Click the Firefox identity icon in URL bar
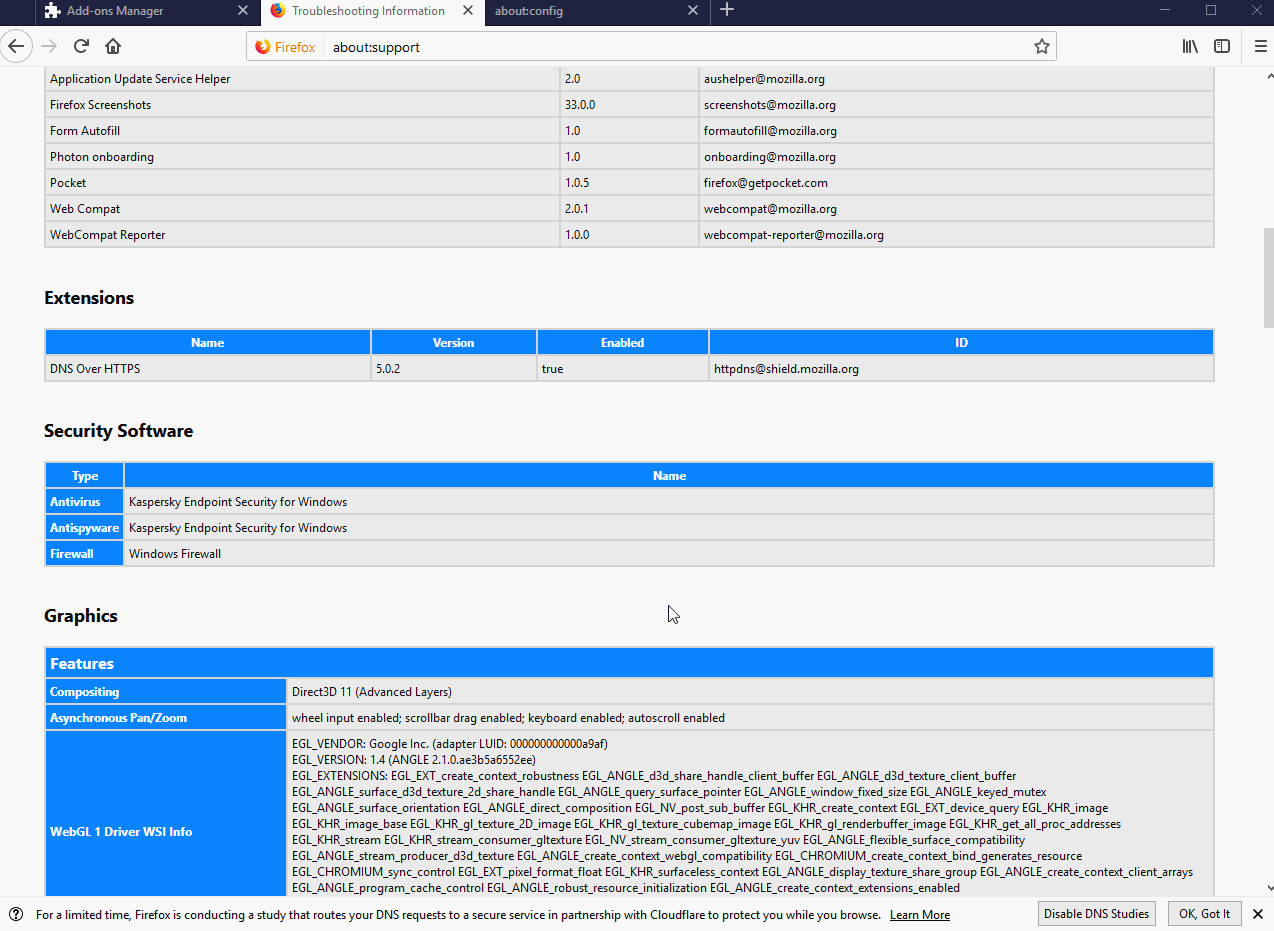 pyautogui.click(x=285, y=47)
